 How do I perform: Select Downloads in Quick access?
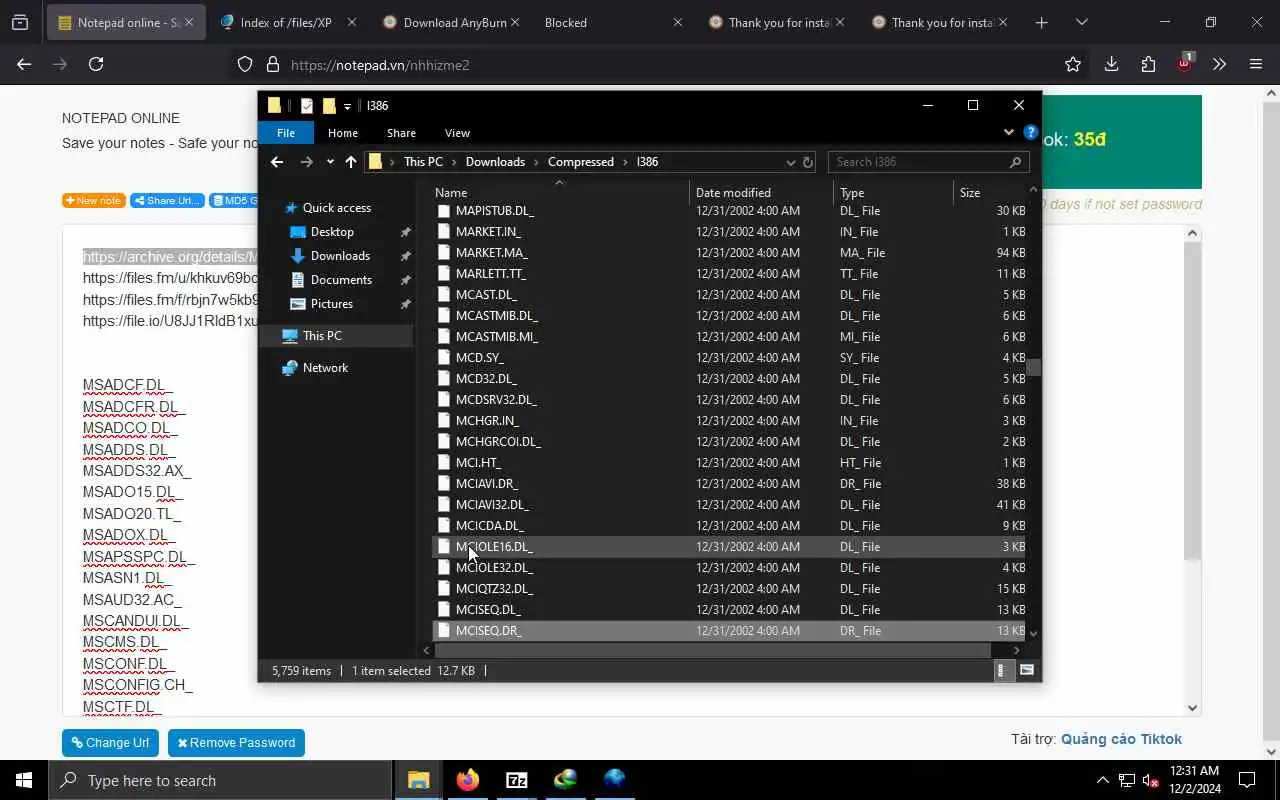(x=340, y=256)
